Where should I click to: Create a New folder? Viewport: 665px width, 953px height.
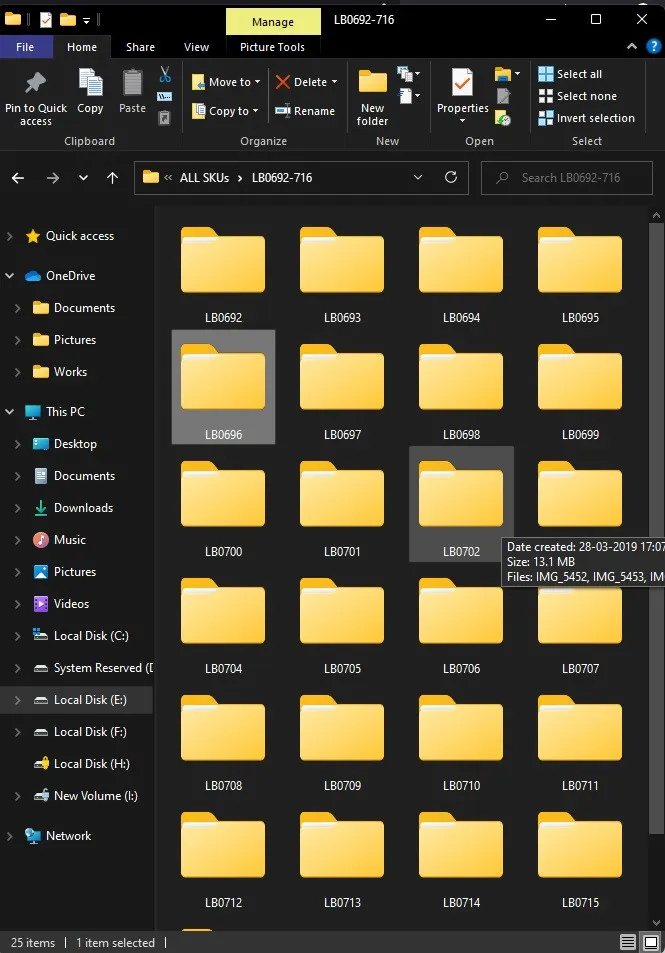pyautogui.click(x=373, y=97)
